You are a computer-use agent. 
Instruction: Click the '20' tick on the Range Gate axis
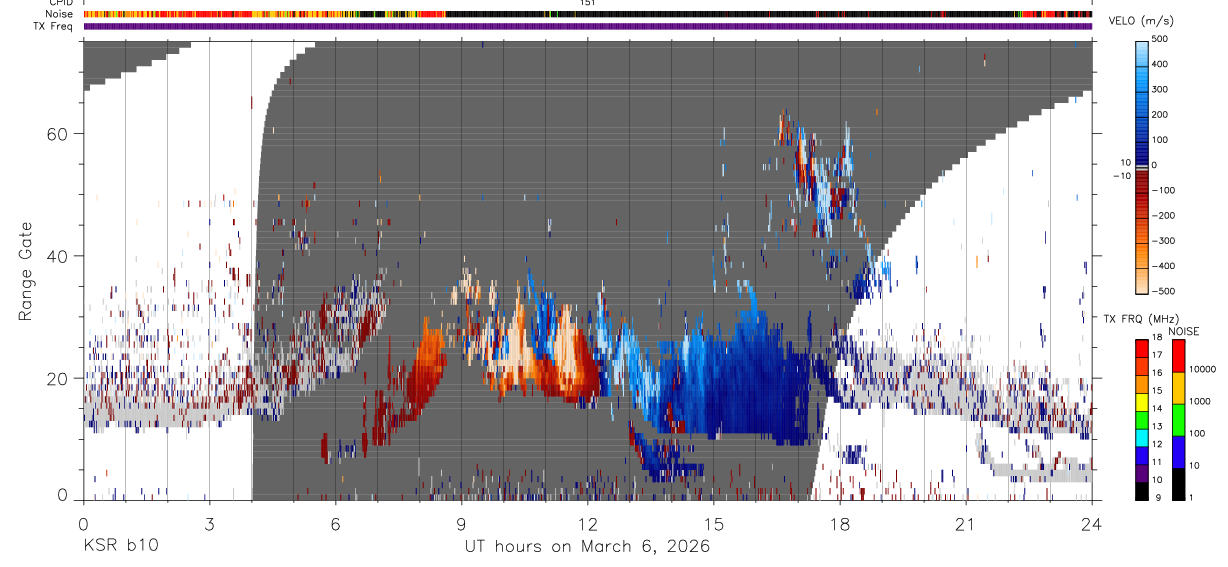(57, 378)
